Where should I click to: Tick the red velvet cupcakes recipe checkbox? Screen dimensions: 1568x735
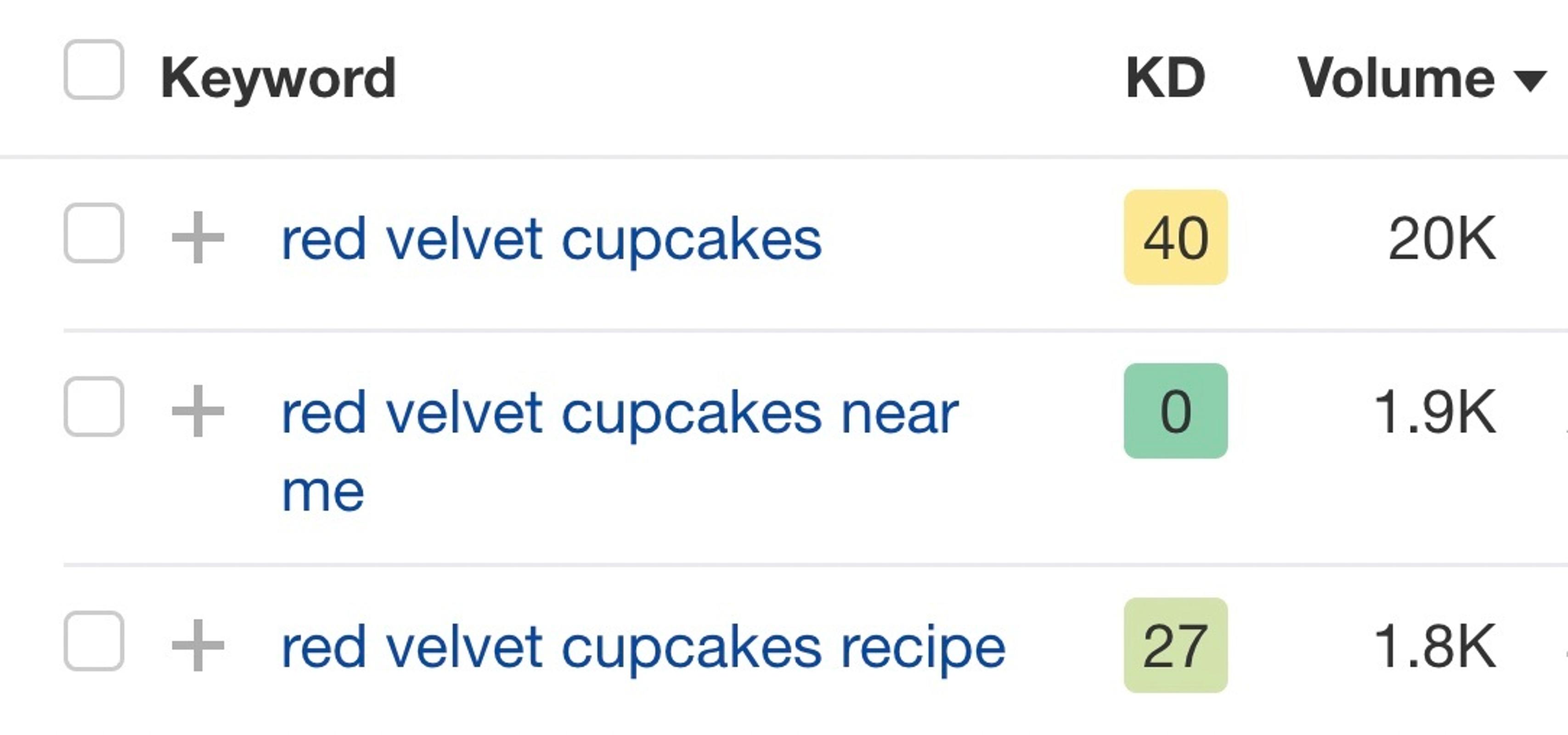click(x=94, y=641)
